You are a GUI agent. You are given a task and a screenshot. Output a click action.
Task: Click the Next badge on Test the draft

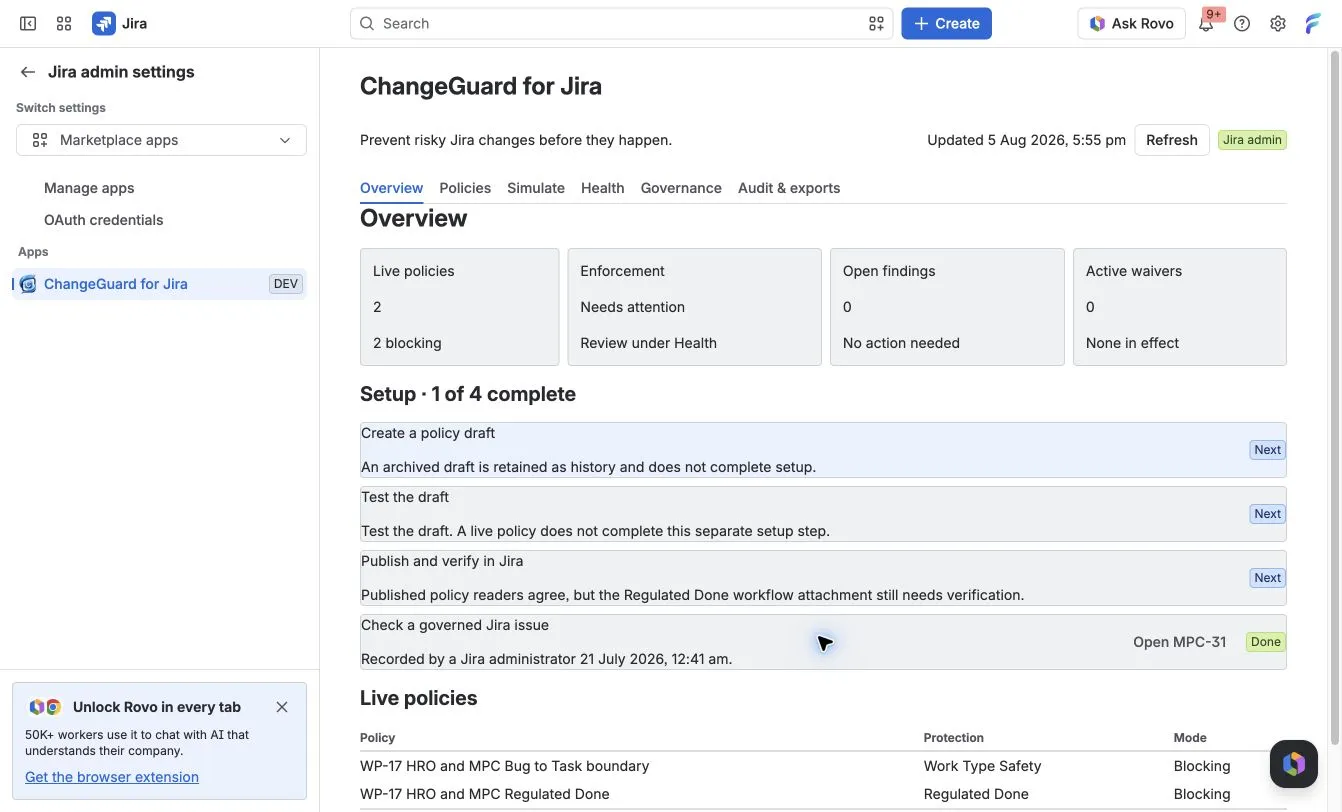click(1267, 514)
